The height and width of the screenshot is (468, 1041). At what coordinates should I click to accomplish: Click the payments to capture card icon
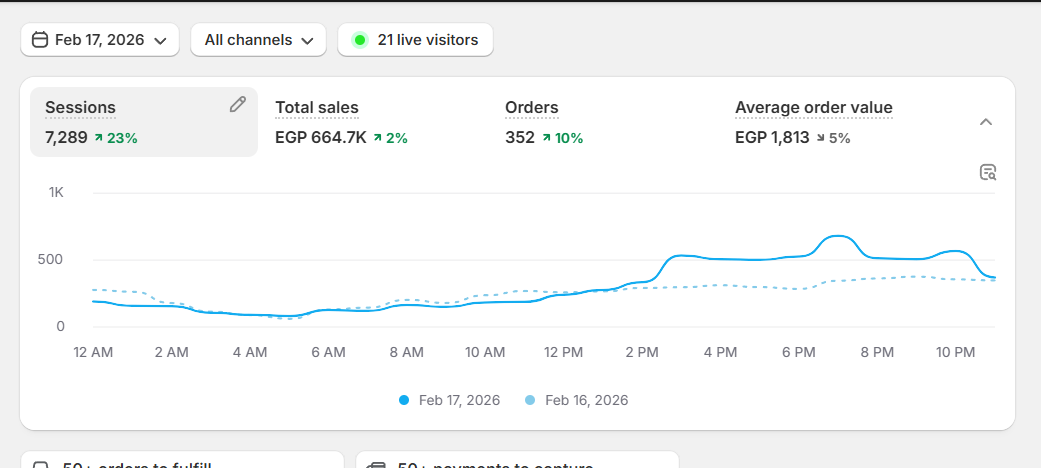[x=377, y=466]
